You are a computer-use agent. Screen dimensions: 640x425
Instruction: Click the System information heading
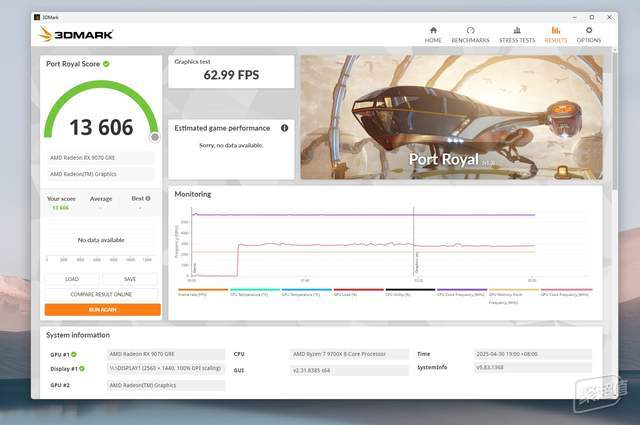[78, 335]
